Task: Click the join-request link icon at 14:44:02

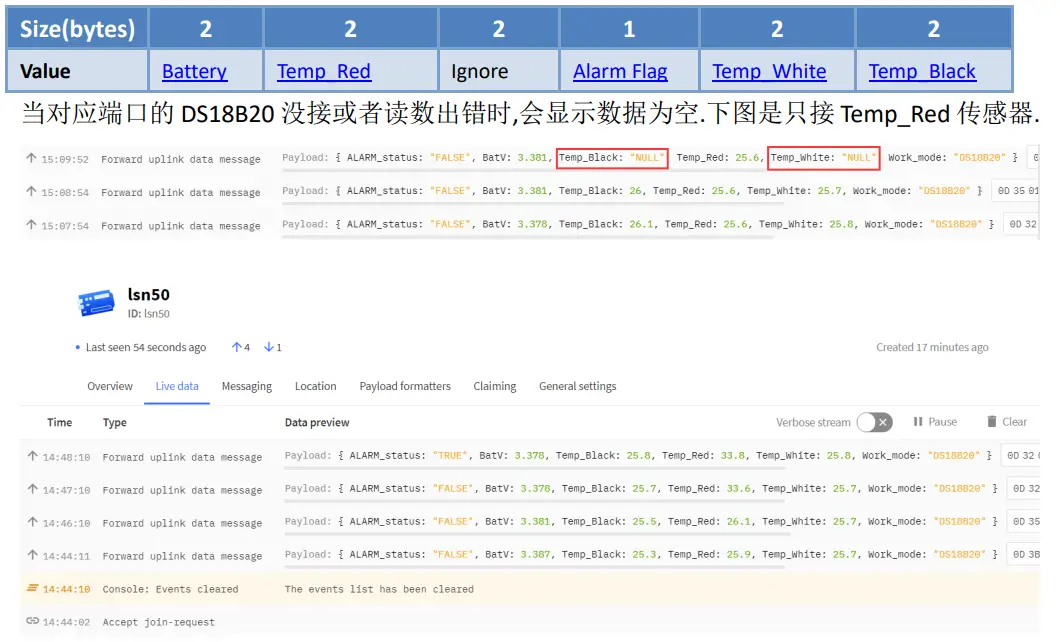Action: point(32,621)
